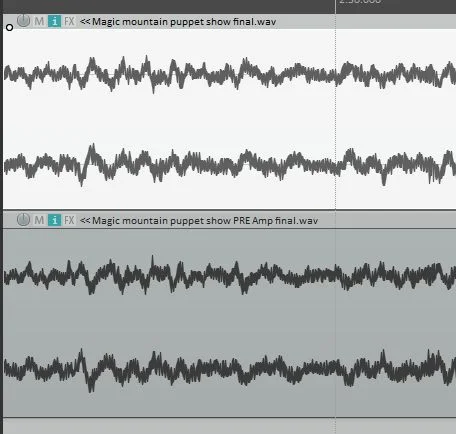Screen dimensions: 456x434
Task: Click the '<<' arrows on the first clip header
Action: [x=85, y=22]
